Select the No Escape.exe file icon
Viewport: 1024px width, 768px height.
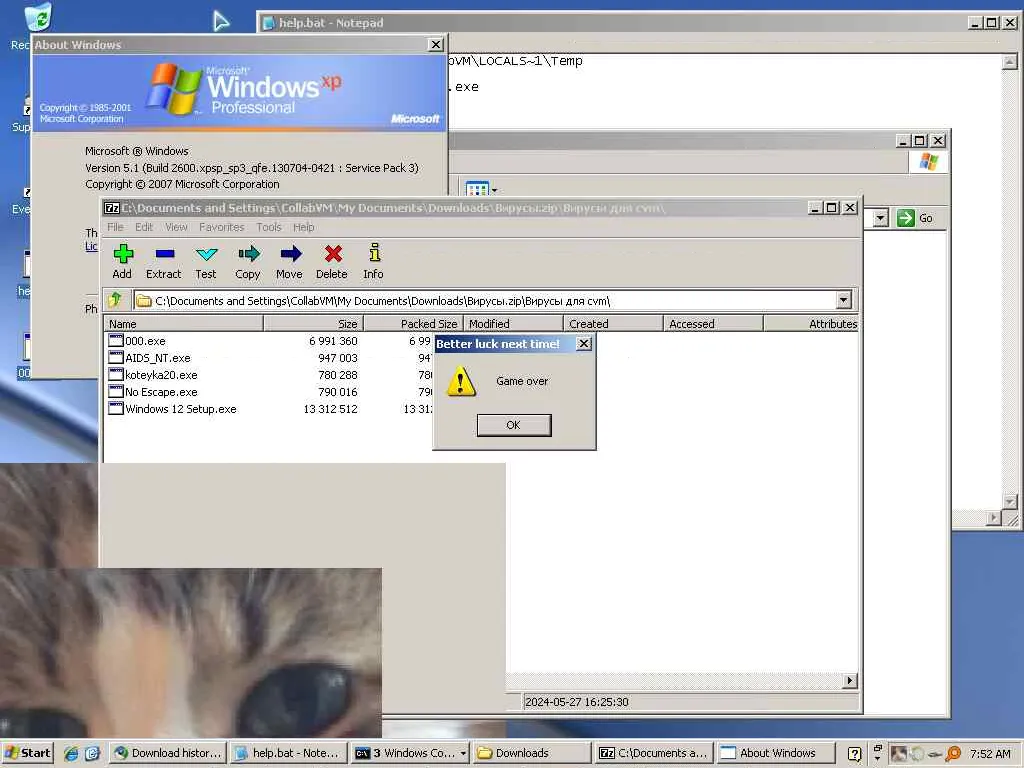pos(116,391)
